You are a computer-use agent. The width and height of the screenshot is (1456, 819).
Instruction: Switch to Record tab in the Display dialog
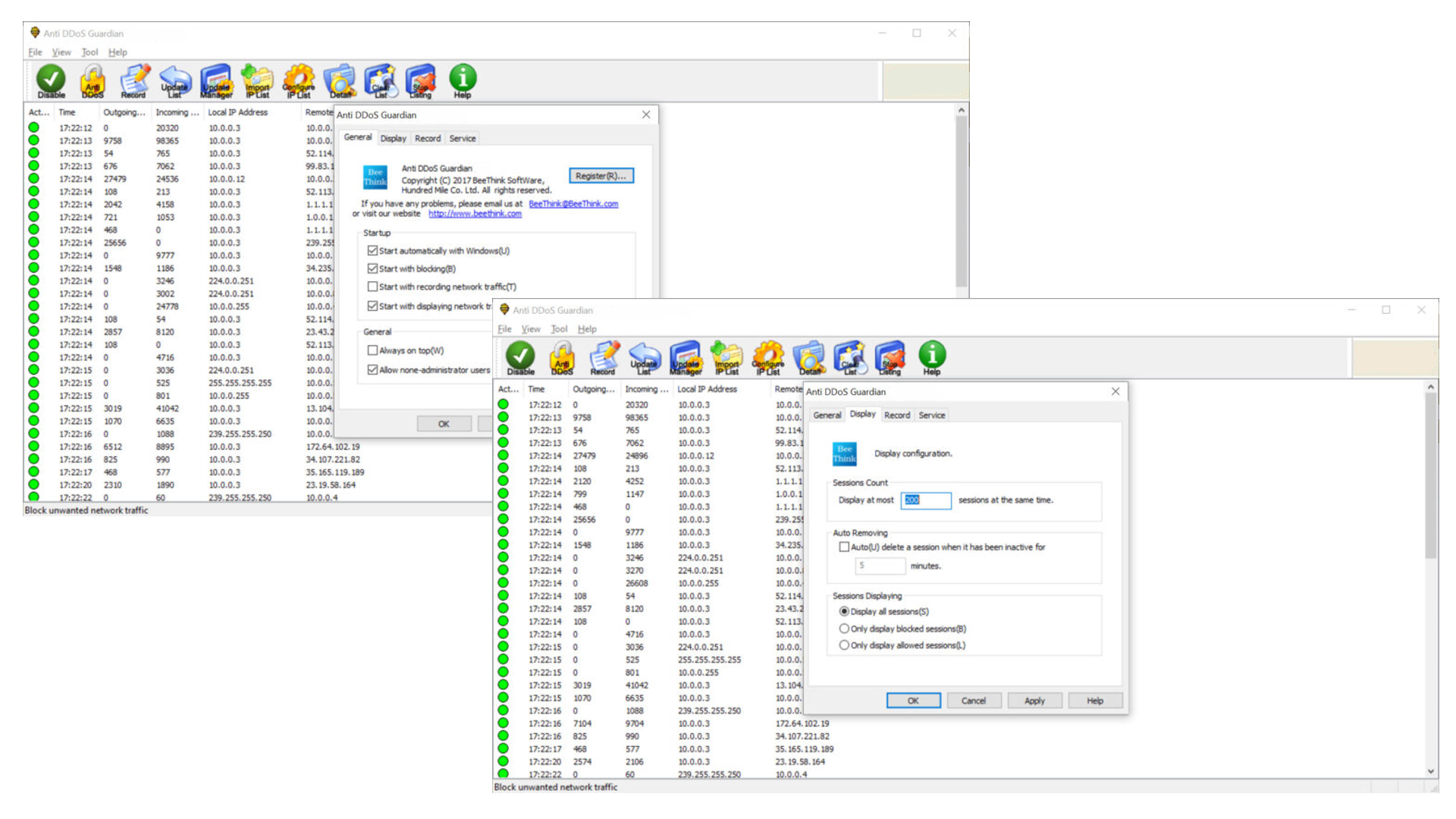897,416
